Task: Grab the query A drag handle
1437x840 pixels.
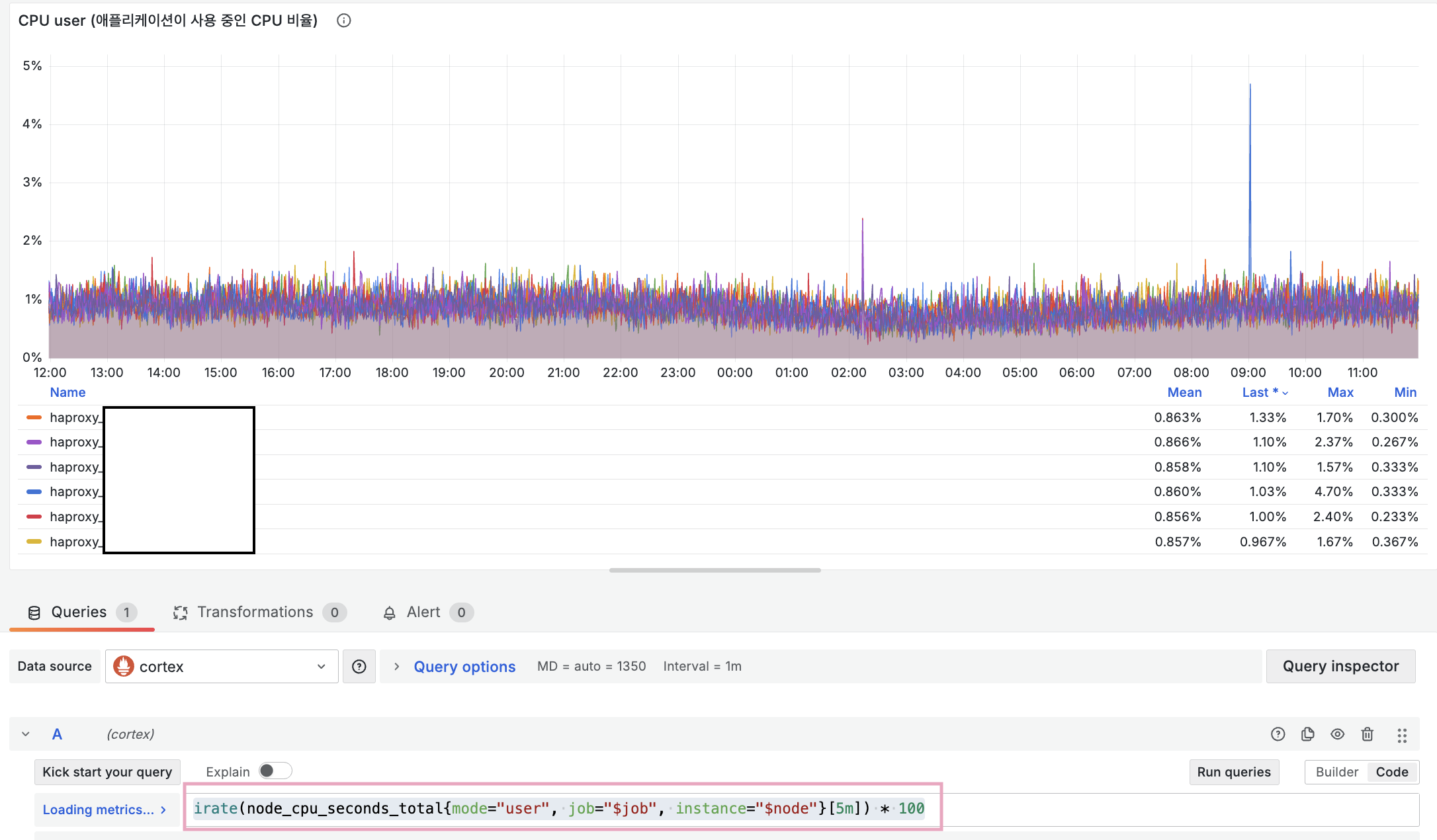Action: pyautogui.click(x=1401, y=735)
